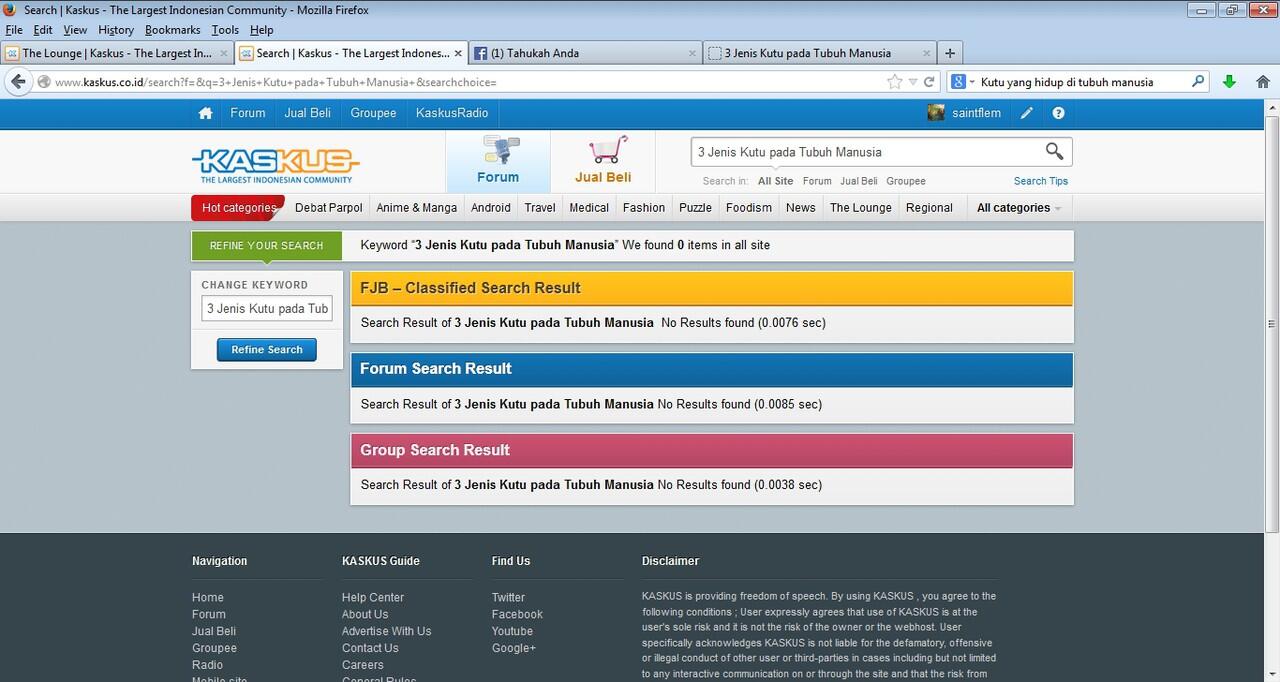Open the Google+ link under Find Us

(x=514, y=648)
